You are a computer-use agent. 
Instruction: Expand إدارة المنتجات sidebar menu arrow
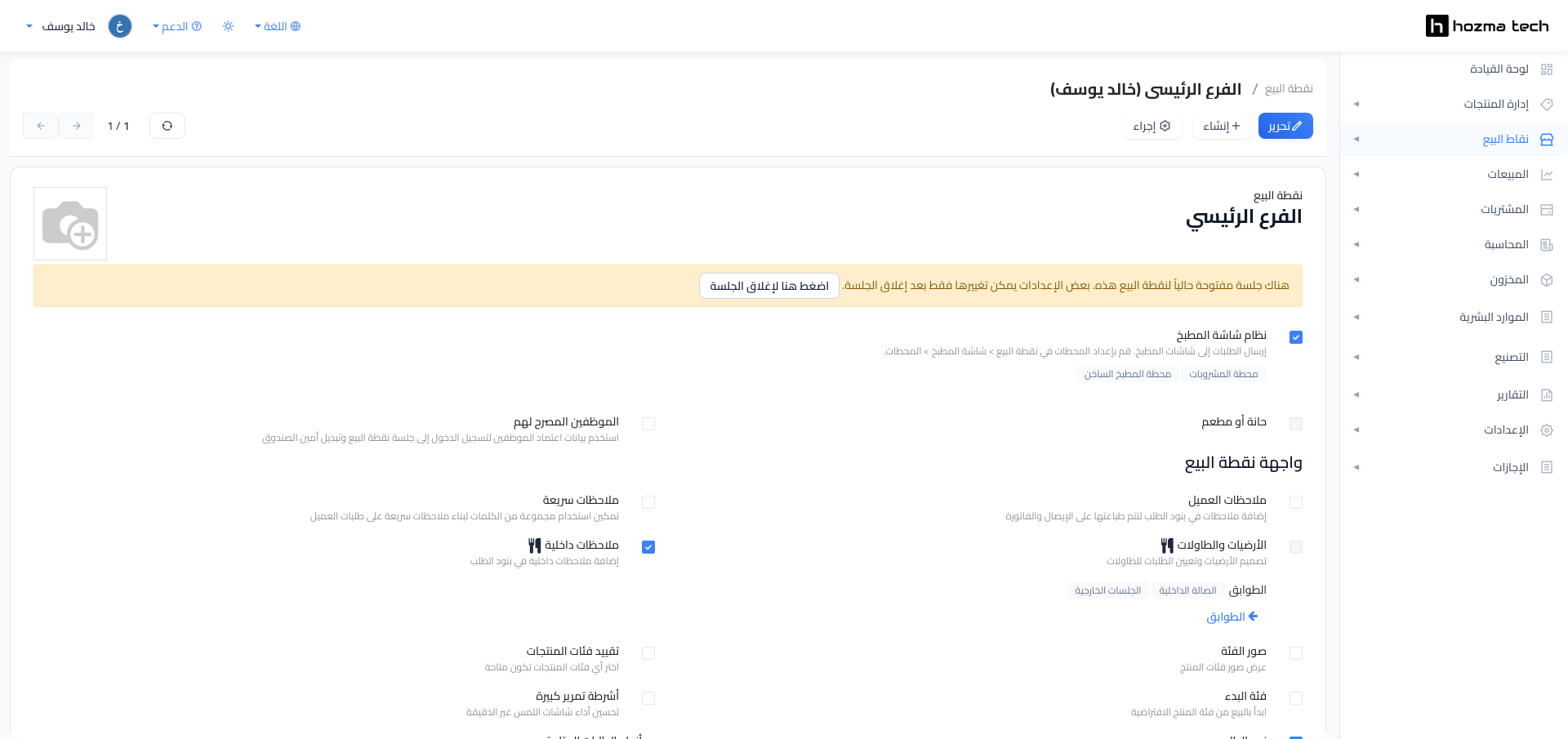coord(1356,105)
